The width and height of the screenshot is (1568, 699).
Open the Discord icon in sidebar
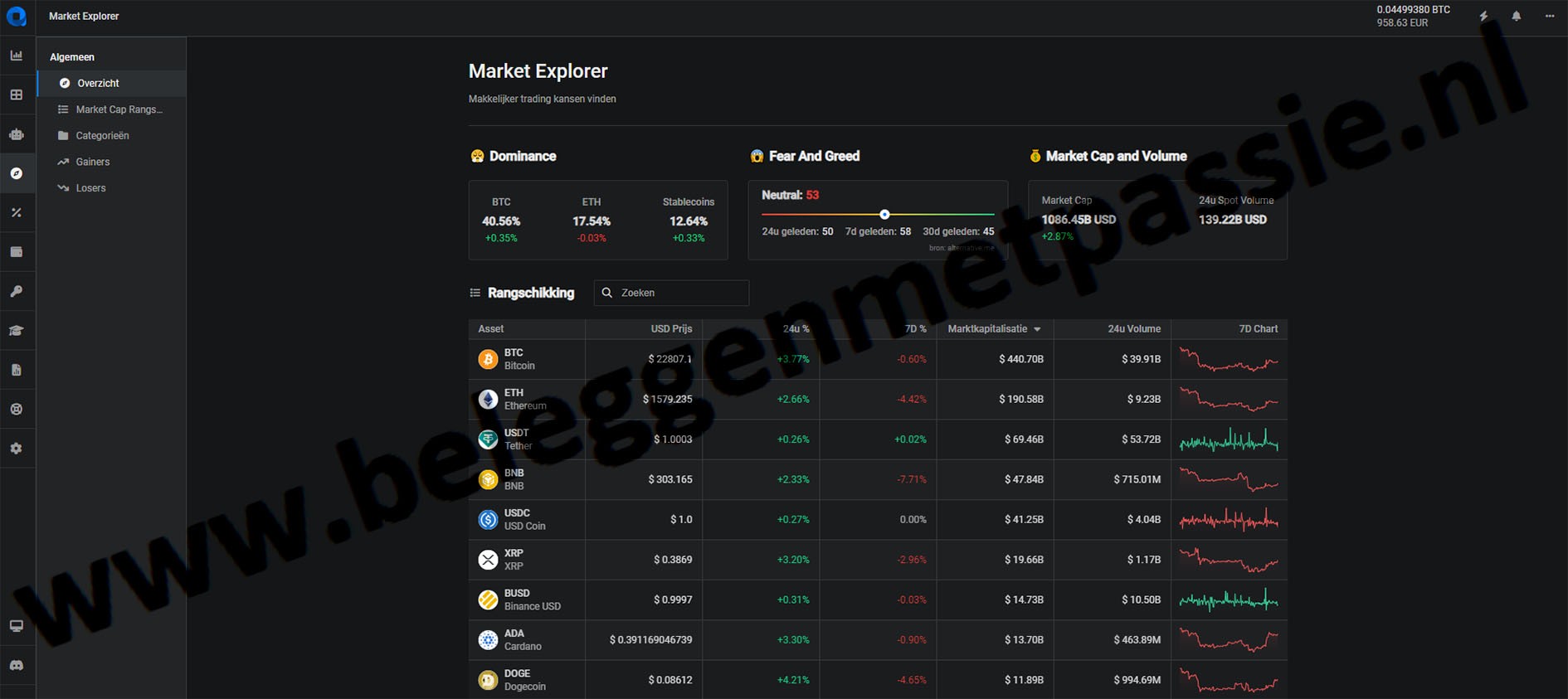click(17, 665)
